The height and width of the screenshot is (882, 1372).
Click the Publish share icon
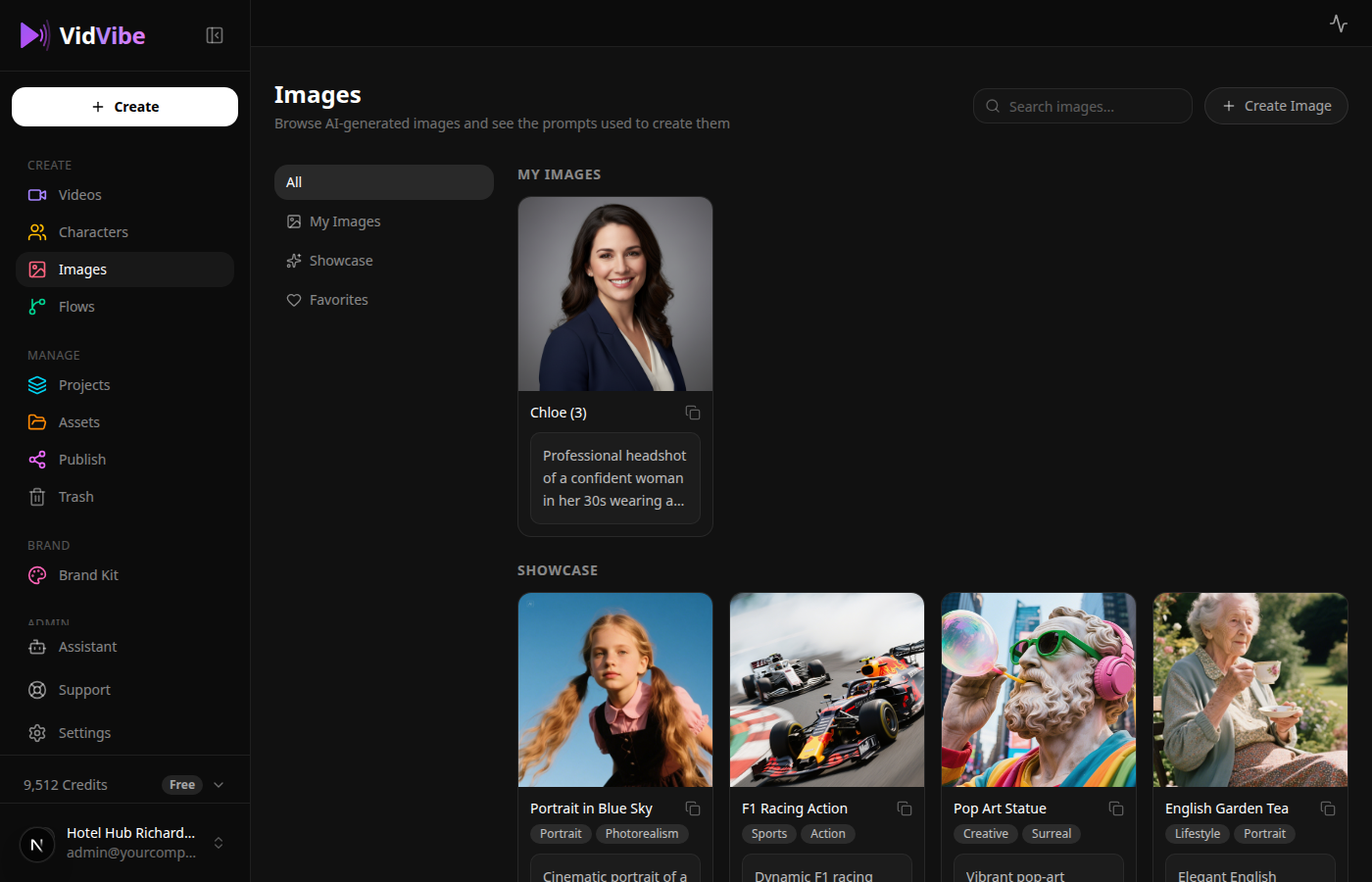click(37, 460)
